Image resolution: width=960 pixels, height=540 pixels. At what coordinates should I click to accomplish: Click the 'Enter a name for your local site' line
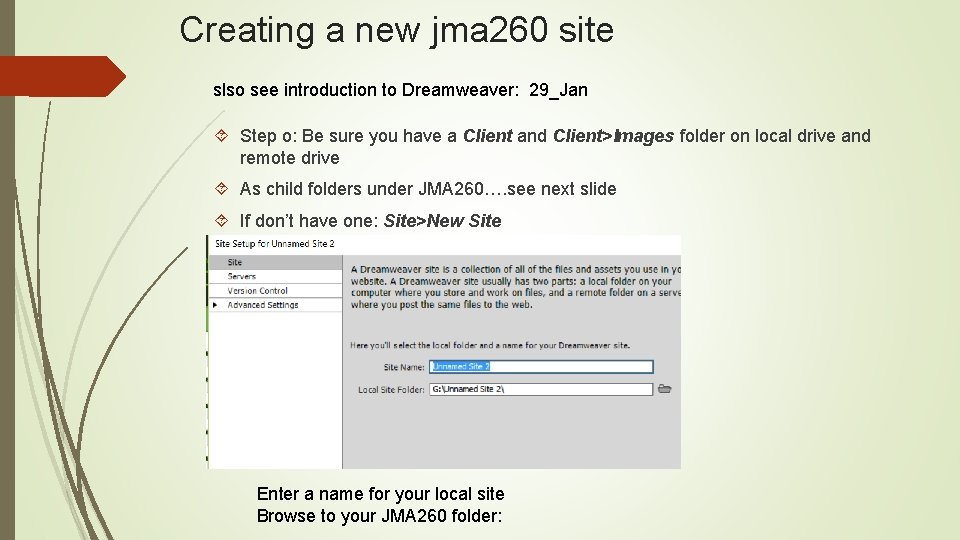click(x=381, y=494)
